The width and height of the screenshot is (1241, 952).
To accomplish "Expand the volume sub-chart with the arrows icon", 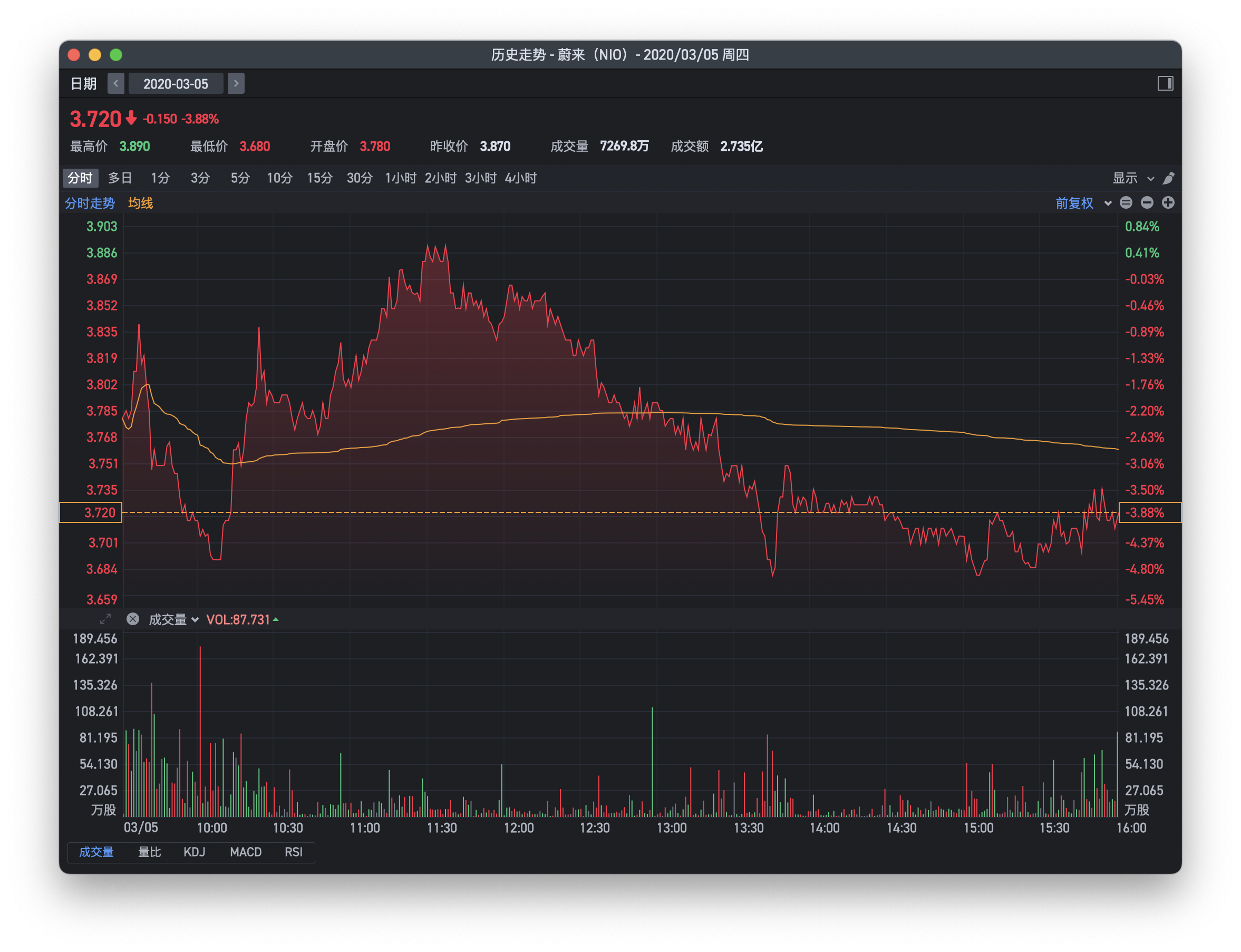I will click(x=105, y=619).
